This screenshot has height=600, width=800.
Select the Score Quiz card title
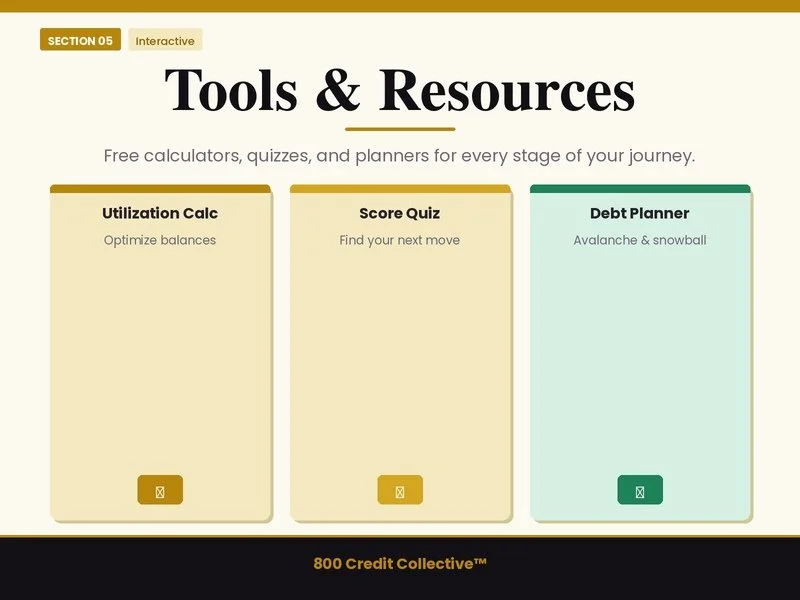coord(399,213)
